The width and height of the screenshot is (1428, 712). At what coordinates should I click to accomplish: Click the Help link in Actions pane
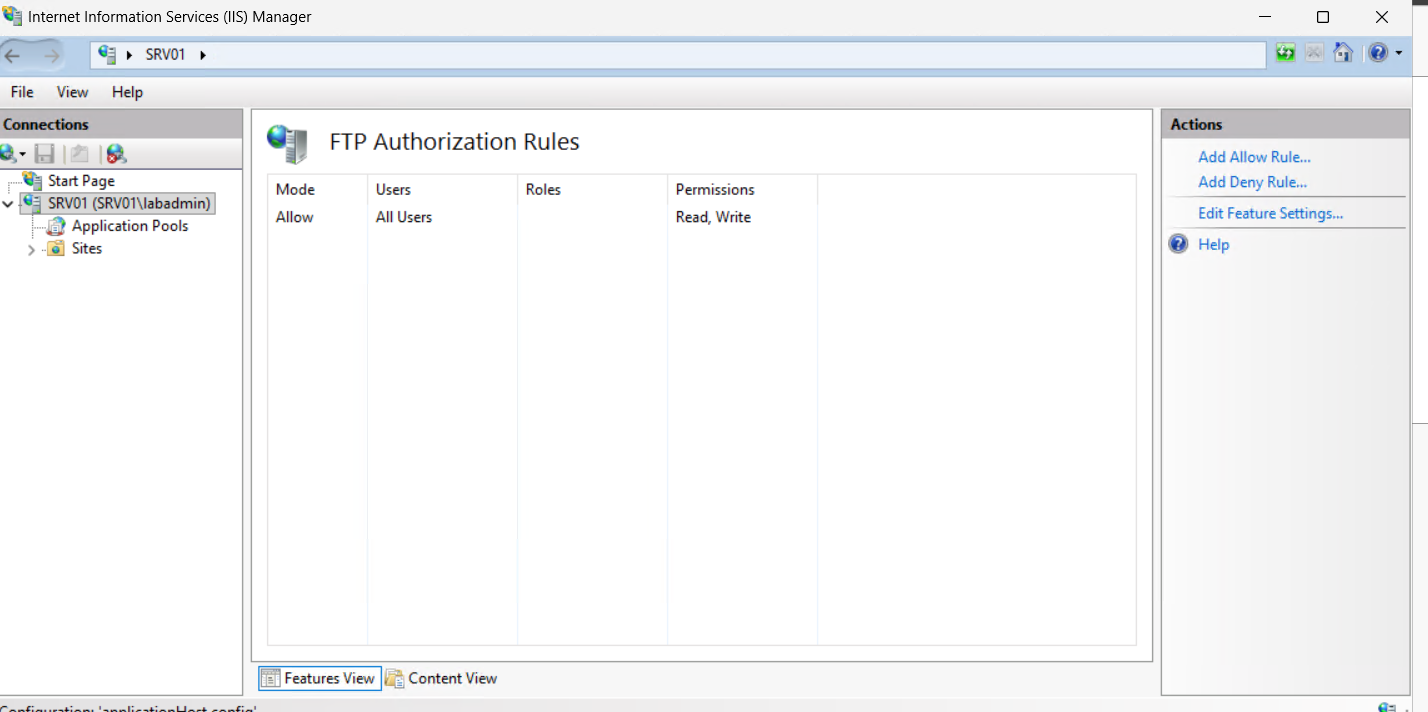[x=1213, y=244]
